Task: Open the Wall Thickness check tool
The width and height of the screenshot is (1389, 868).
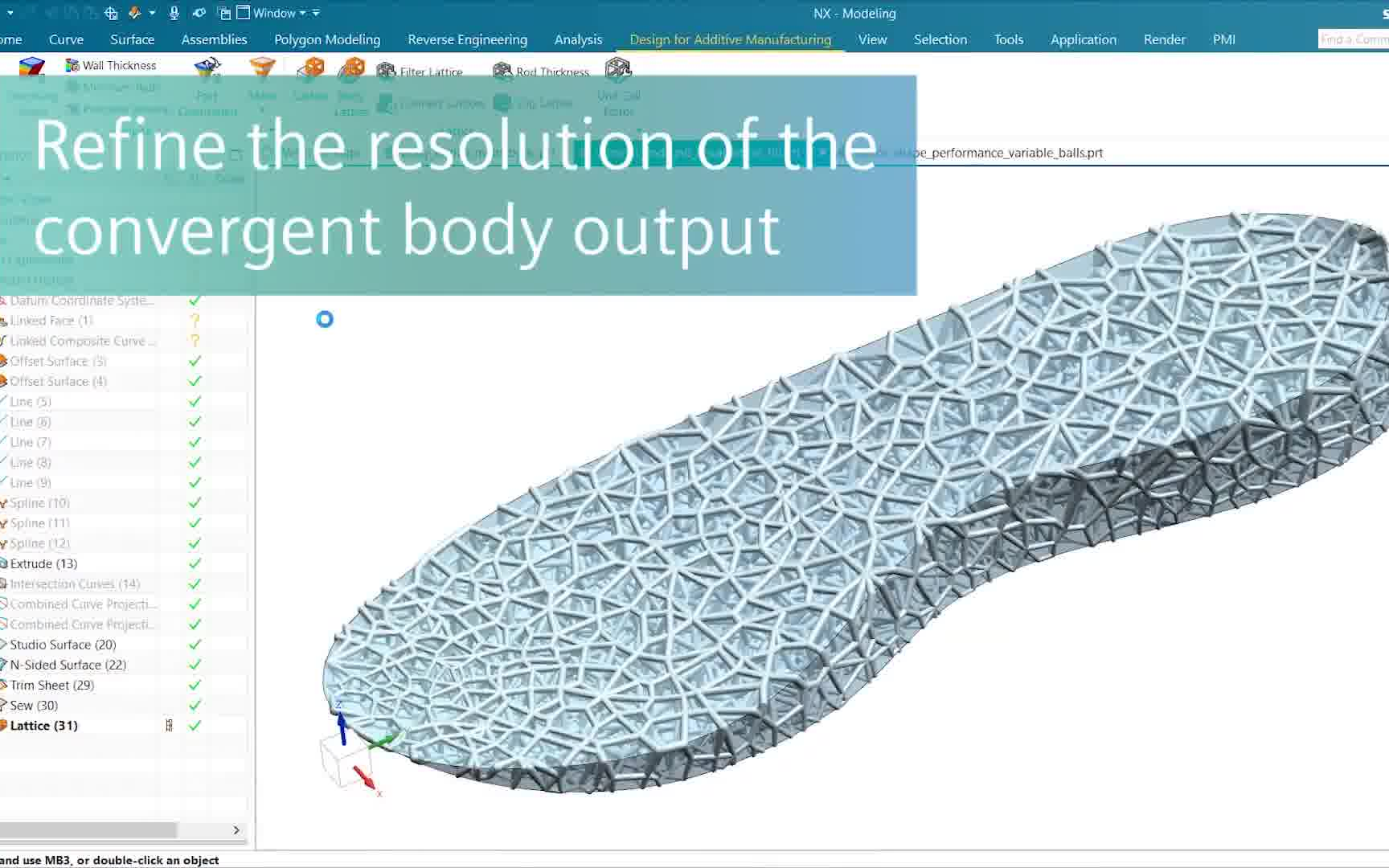Action: [111, 65]
